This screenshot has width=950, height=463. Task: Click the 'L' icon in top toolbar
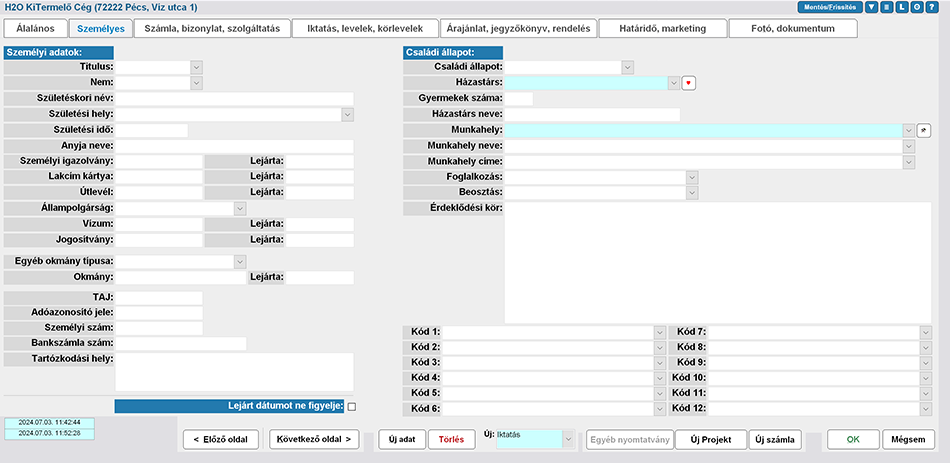point(902,7)
